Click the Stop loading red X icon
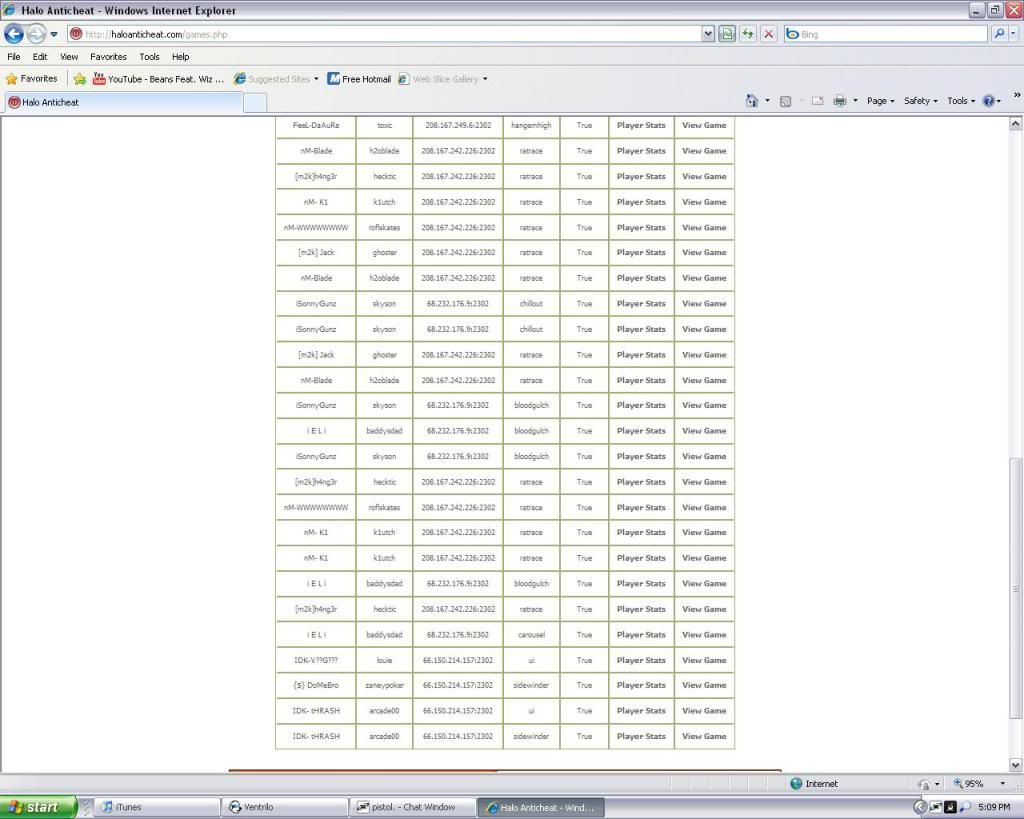This screenshot has height=819, width=1024. click(x=768, y=34)
